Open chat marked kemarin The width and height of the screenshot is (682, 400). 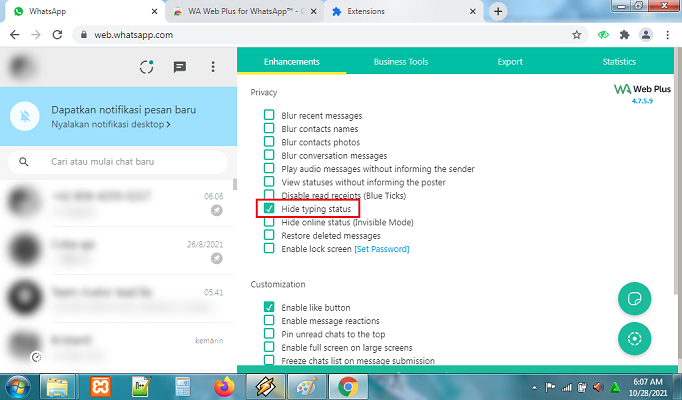(118, 347)
